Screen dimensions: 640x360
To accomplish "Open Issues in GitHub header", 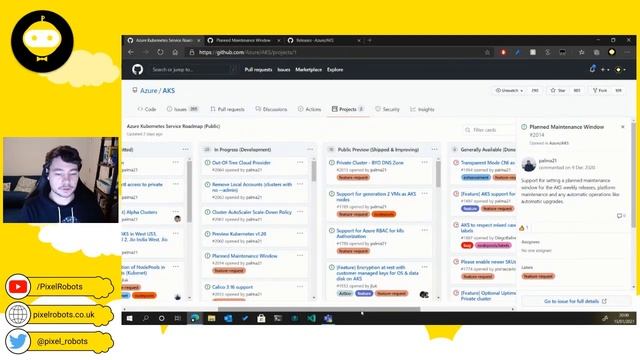I will coord(284,69).
